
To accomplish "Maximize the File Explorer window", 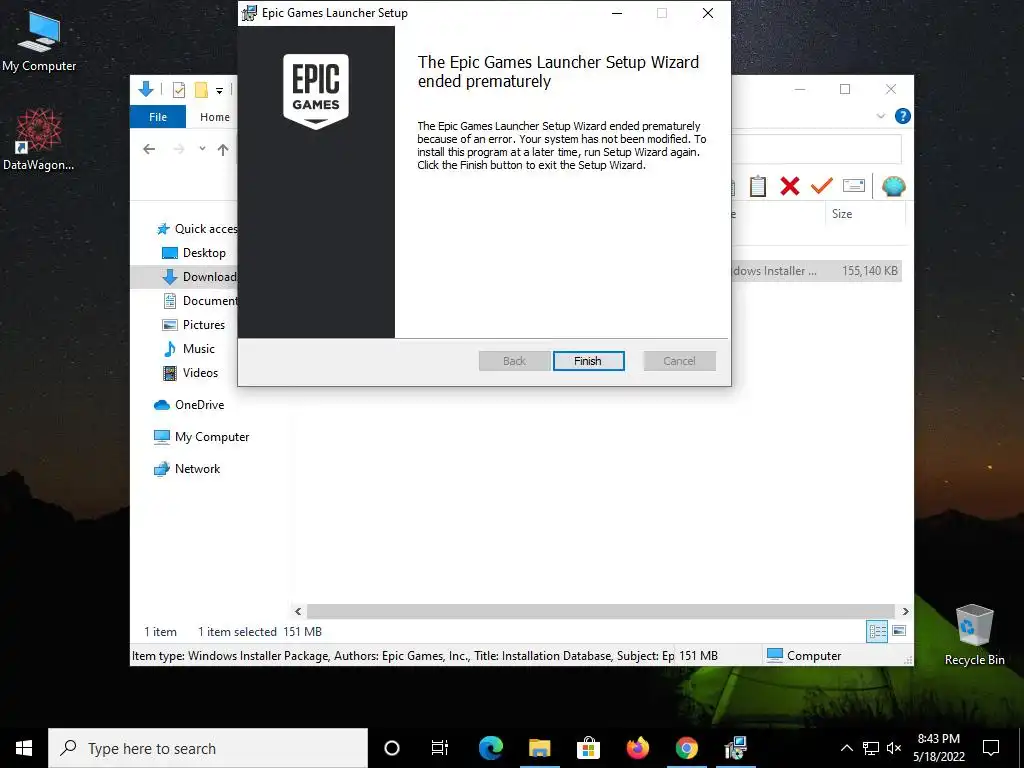I will 845,89.
